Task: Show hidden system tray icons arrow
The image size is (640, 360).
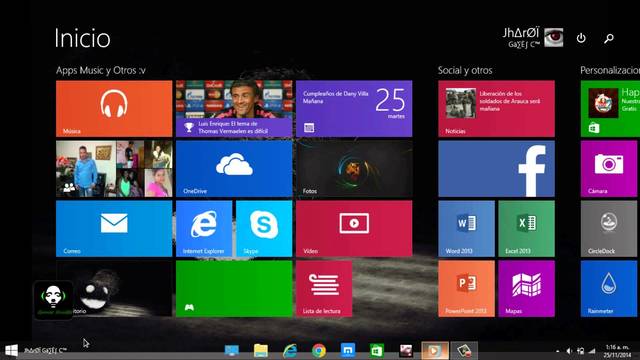Action: (x=558, y=351)
